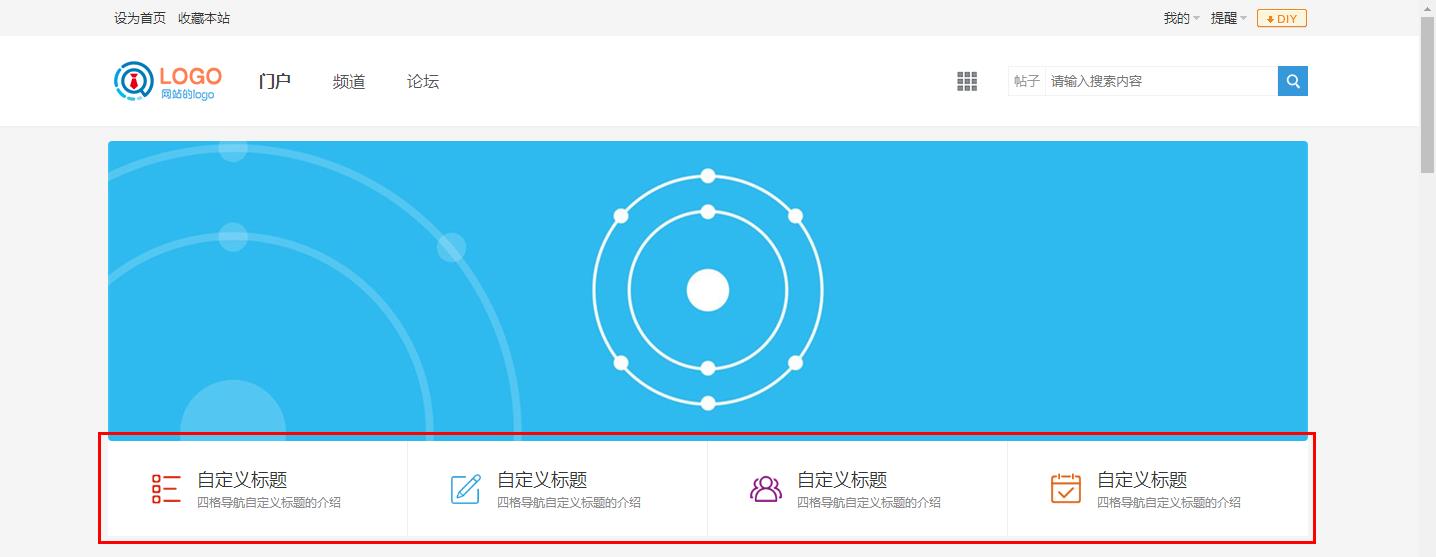Click the blue pencil edit icon
Image resolution: width=1436 pixels, height=557 pixels.
click(x=466, y=488)
